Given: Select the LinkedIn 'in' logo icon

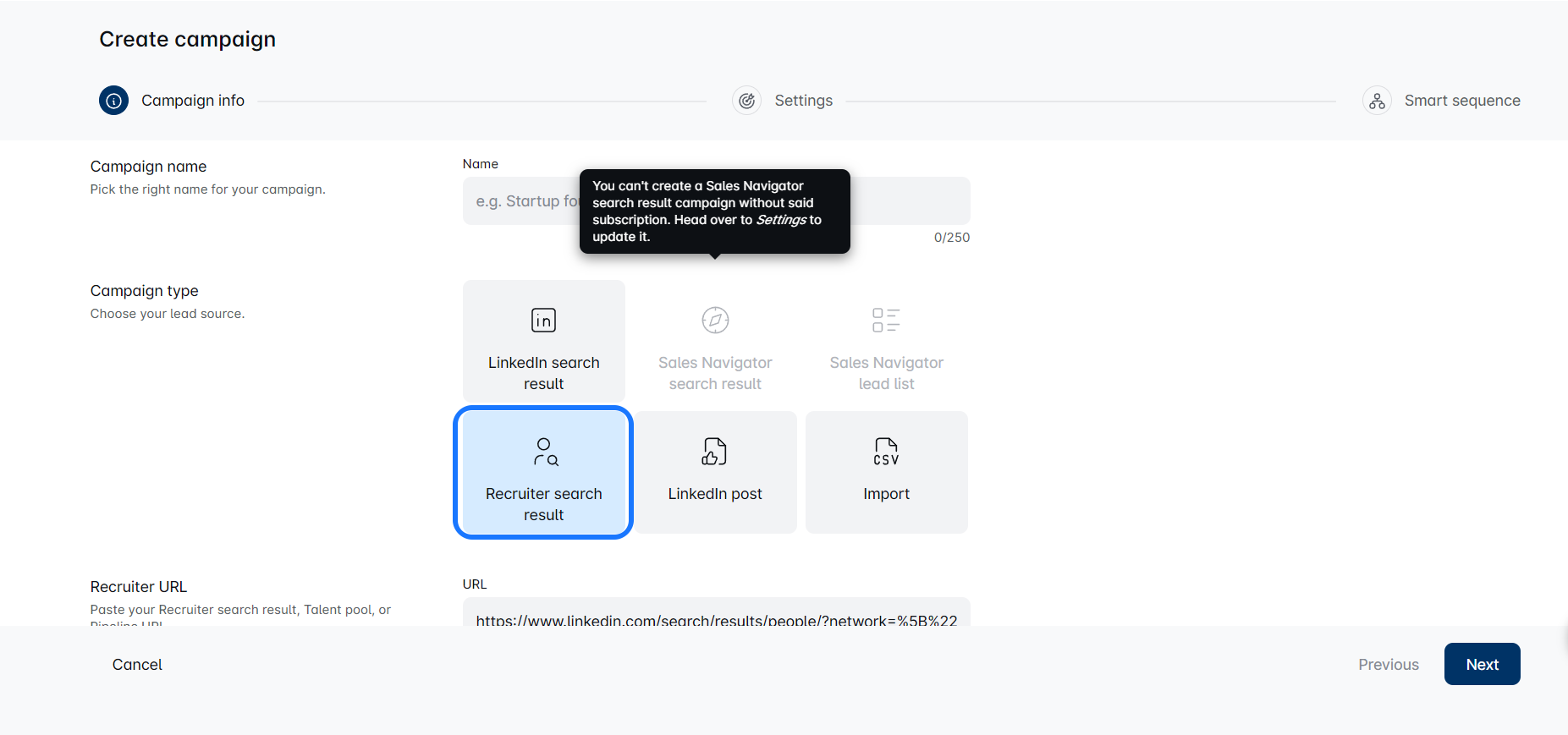Looking at the screenshot, I should click(x=543, y=321).
